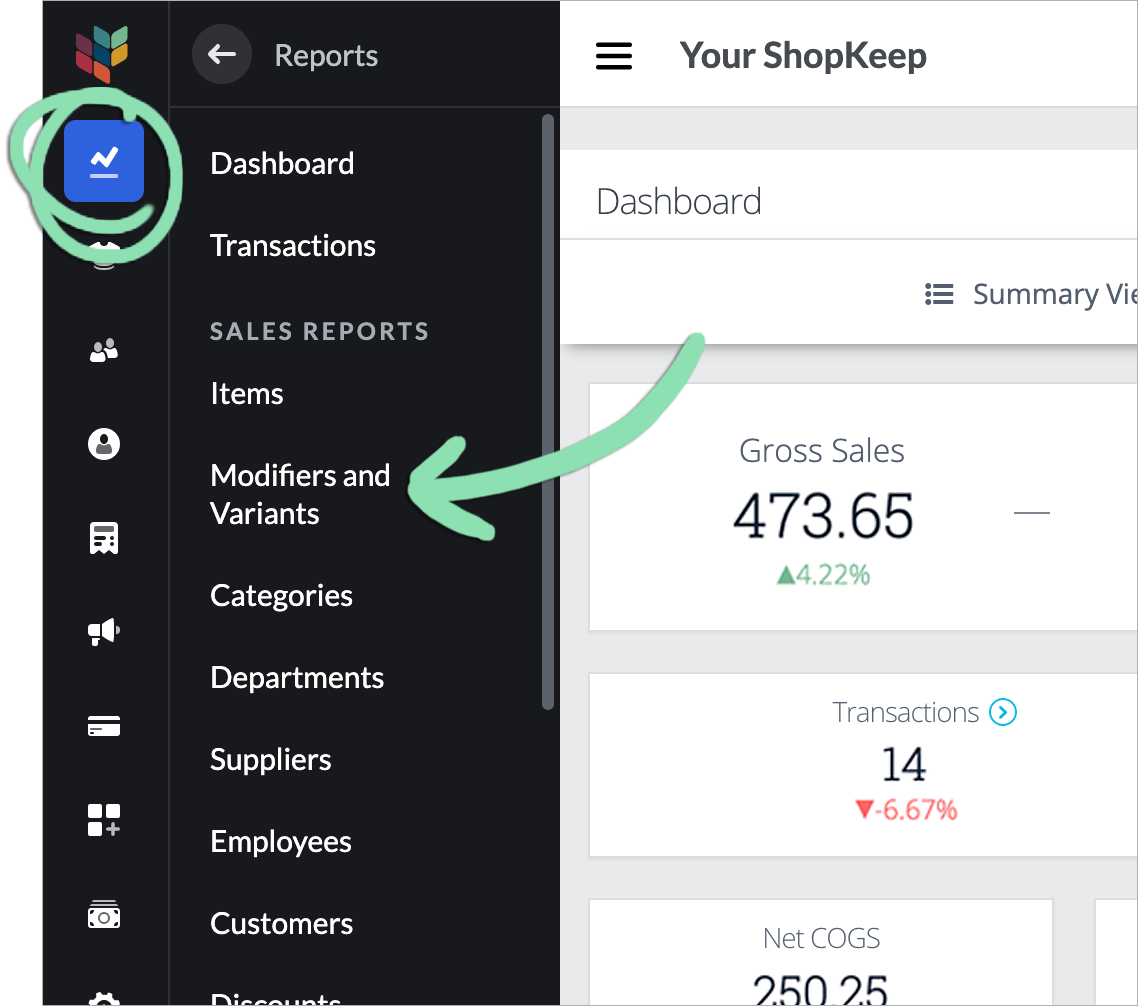Open the Employees sales report
This screenshot has width=1138, height=1006.
click(x=281, y=842)
